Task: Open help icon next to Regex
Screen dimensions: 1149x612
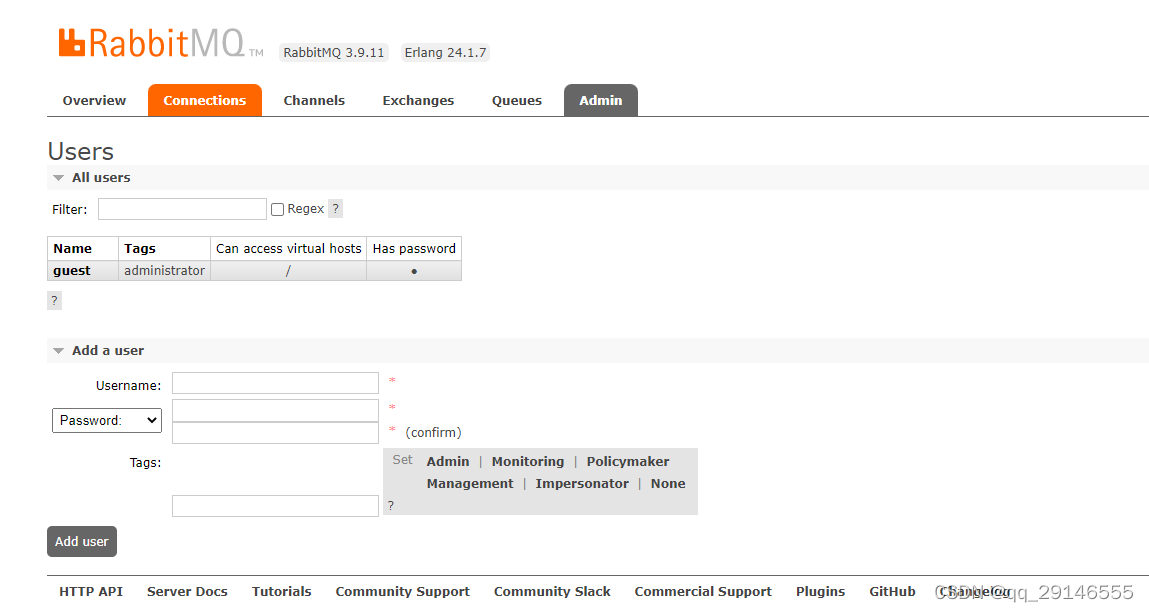Action: (x=336, y=209)
